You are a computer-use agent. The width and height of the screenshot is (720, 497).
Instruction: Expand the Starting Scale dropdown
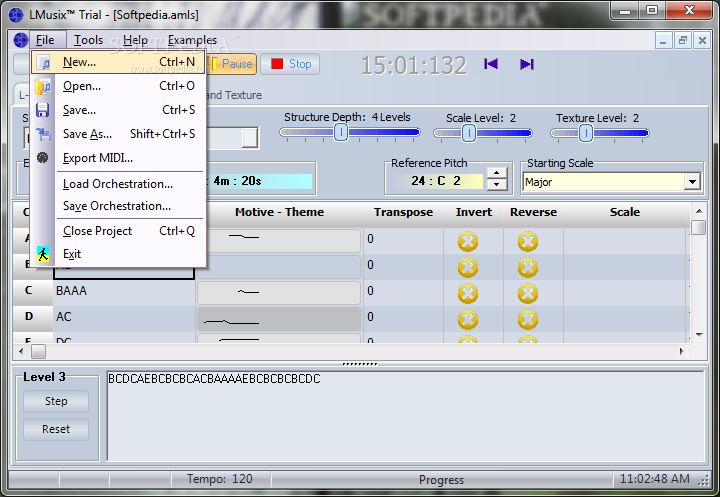click(692, 182)
